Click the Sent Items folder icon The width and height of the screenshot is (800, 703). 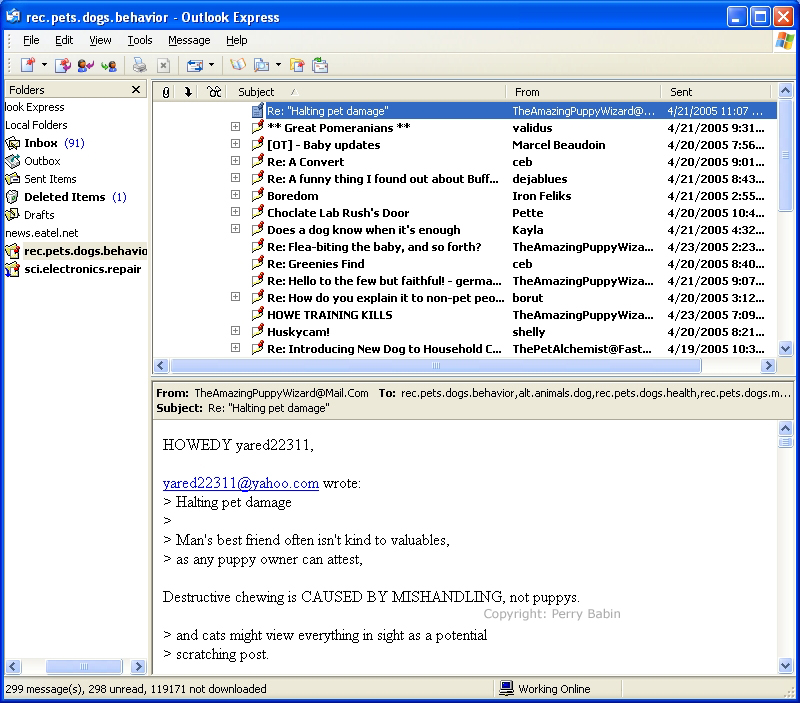[x=12, y=179]
